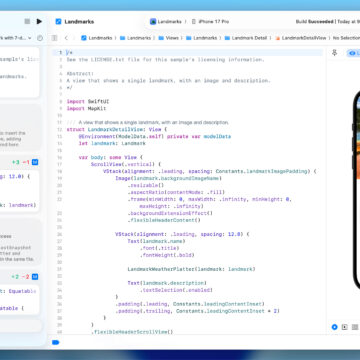Screen dimensions: 360x360
Task: Click '.backgroundExtensionEffect()' line
Action: click(170, 213)
